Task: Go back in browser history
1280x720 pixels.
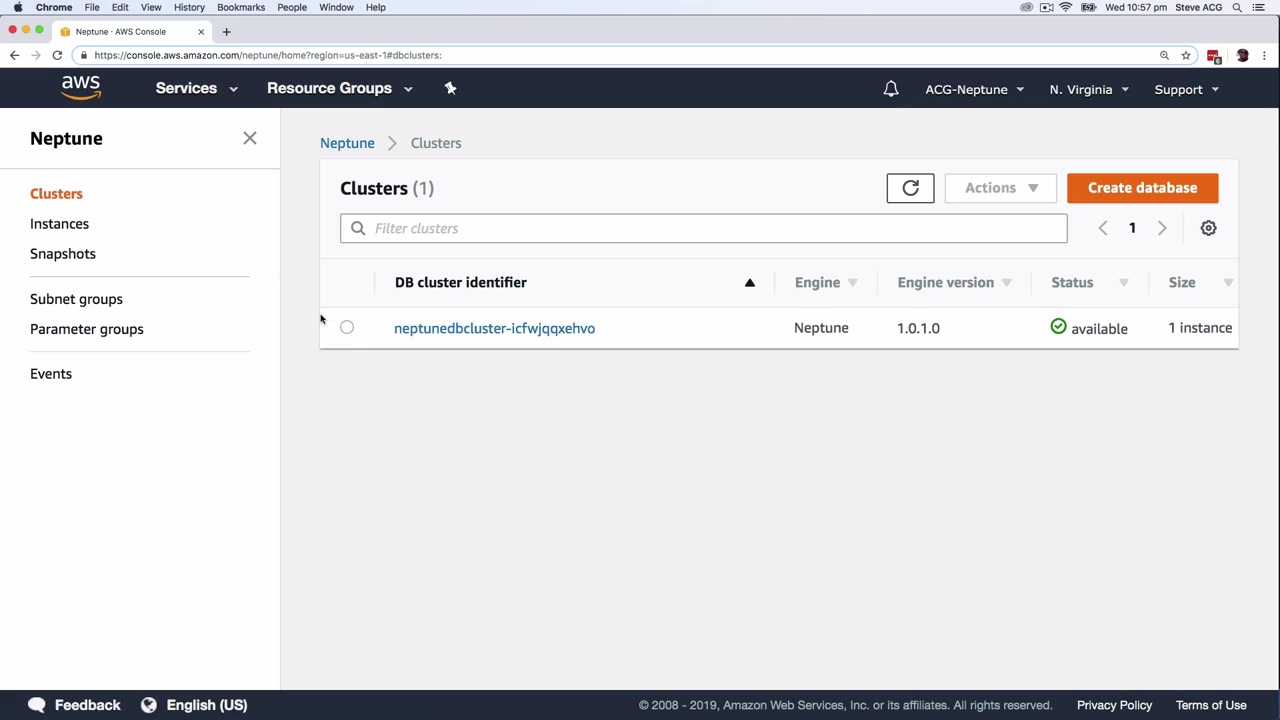Action: 14,55
